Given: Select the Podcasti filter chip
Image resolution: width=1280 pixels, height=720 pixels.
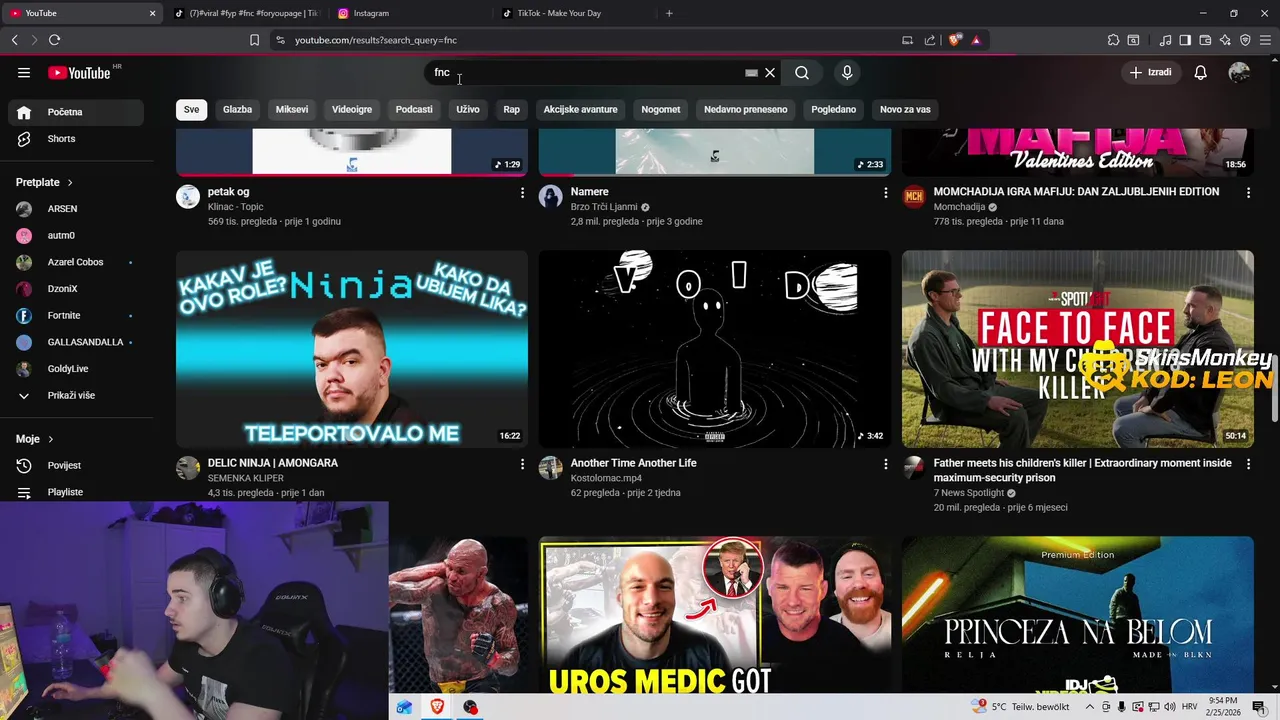Looking at the screenshot, I should coord(414,109).
